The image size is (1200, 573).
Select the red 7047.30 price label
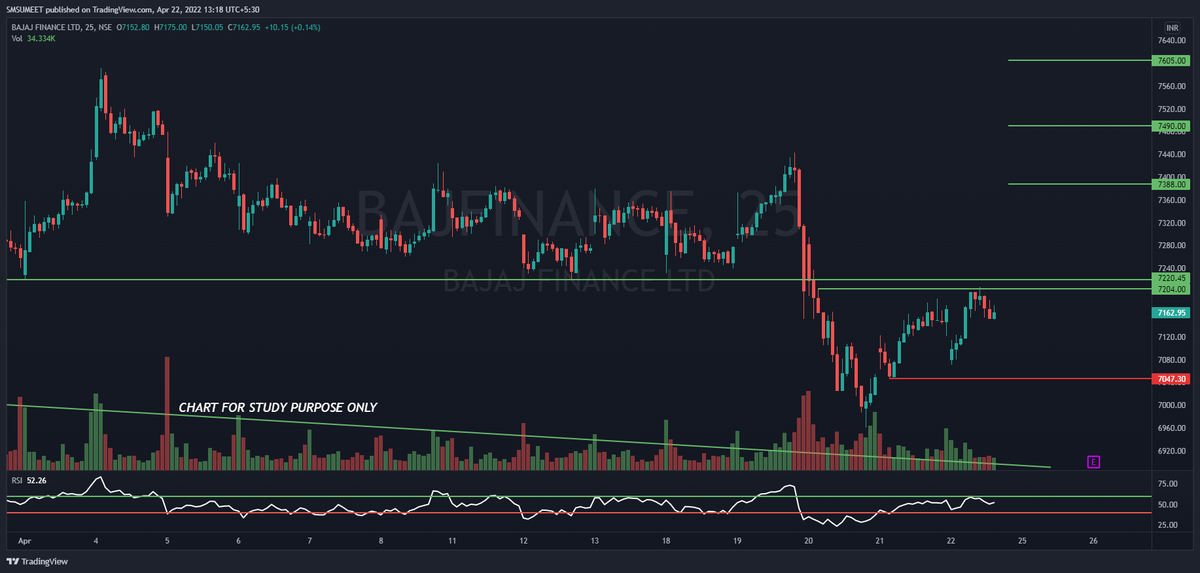tap(1171, 379)
